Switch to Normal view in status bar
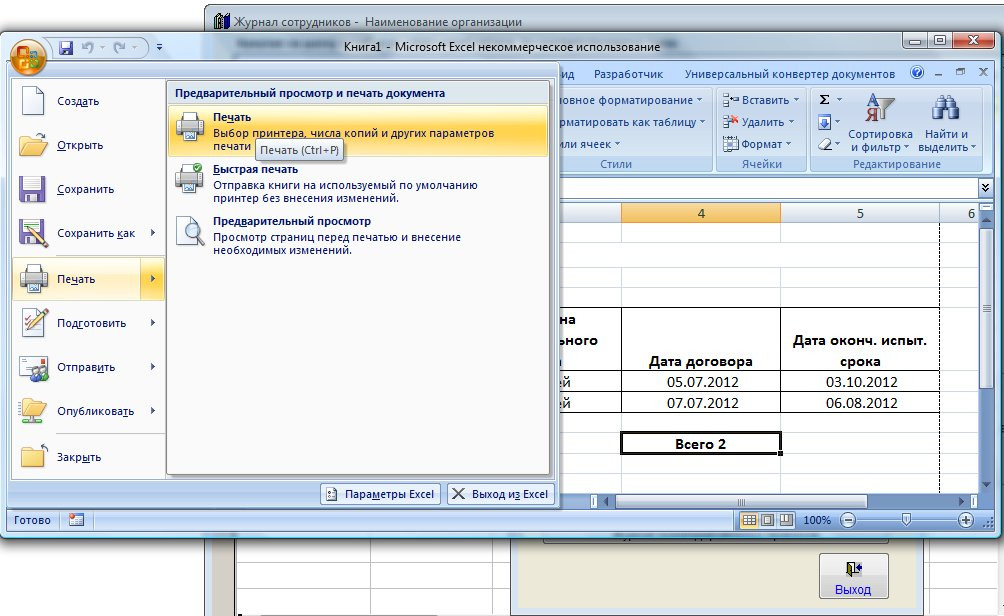Screen dimensions: 1004x616 coord(749,520)
